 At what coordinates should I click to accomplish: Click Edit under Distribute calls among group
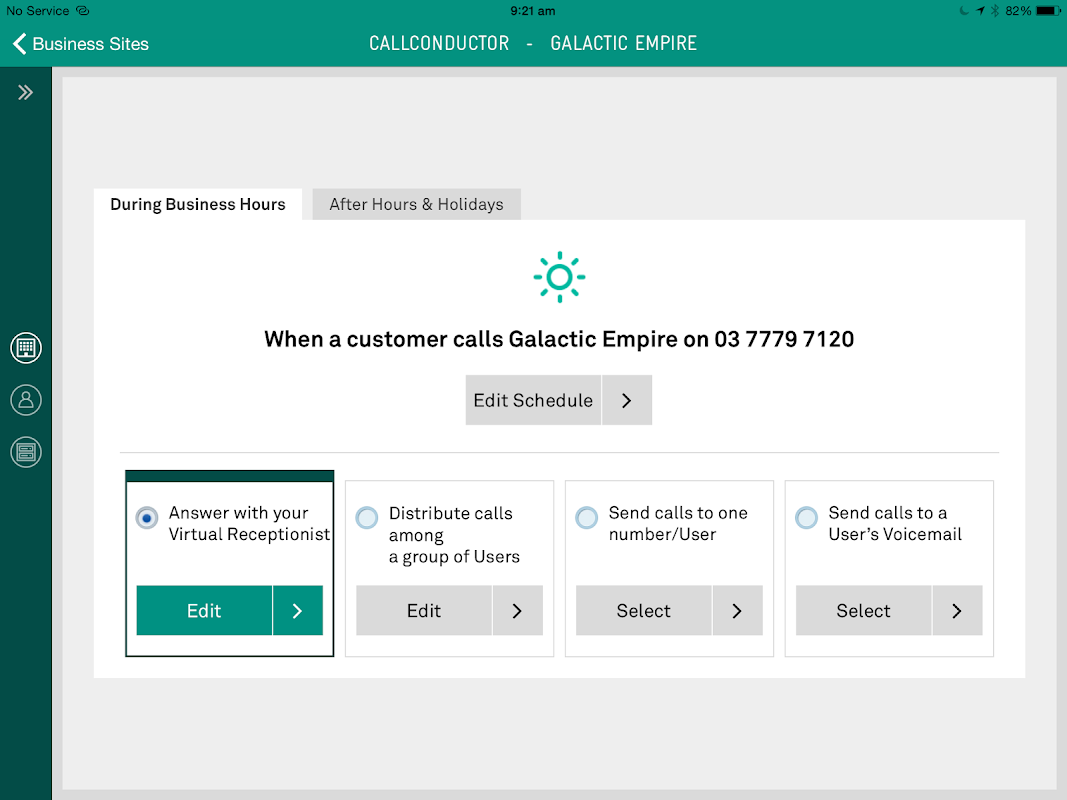point(424,611)
